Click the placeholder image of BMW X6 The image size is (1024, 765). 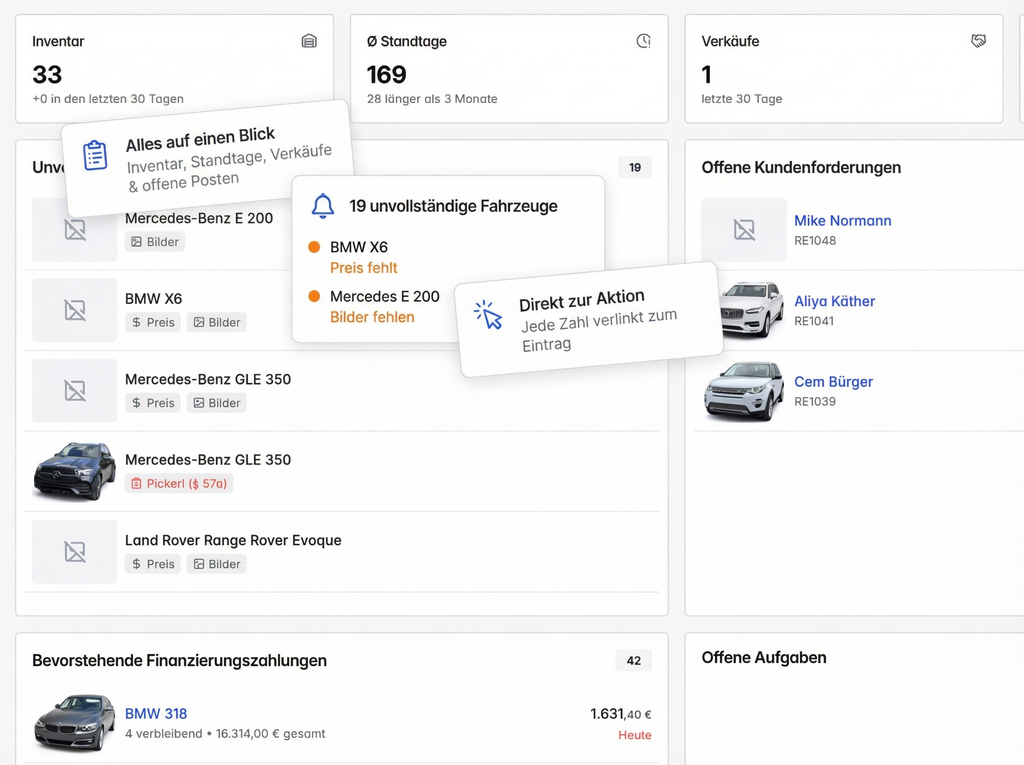pyautogui.click(x=75, y=310)
